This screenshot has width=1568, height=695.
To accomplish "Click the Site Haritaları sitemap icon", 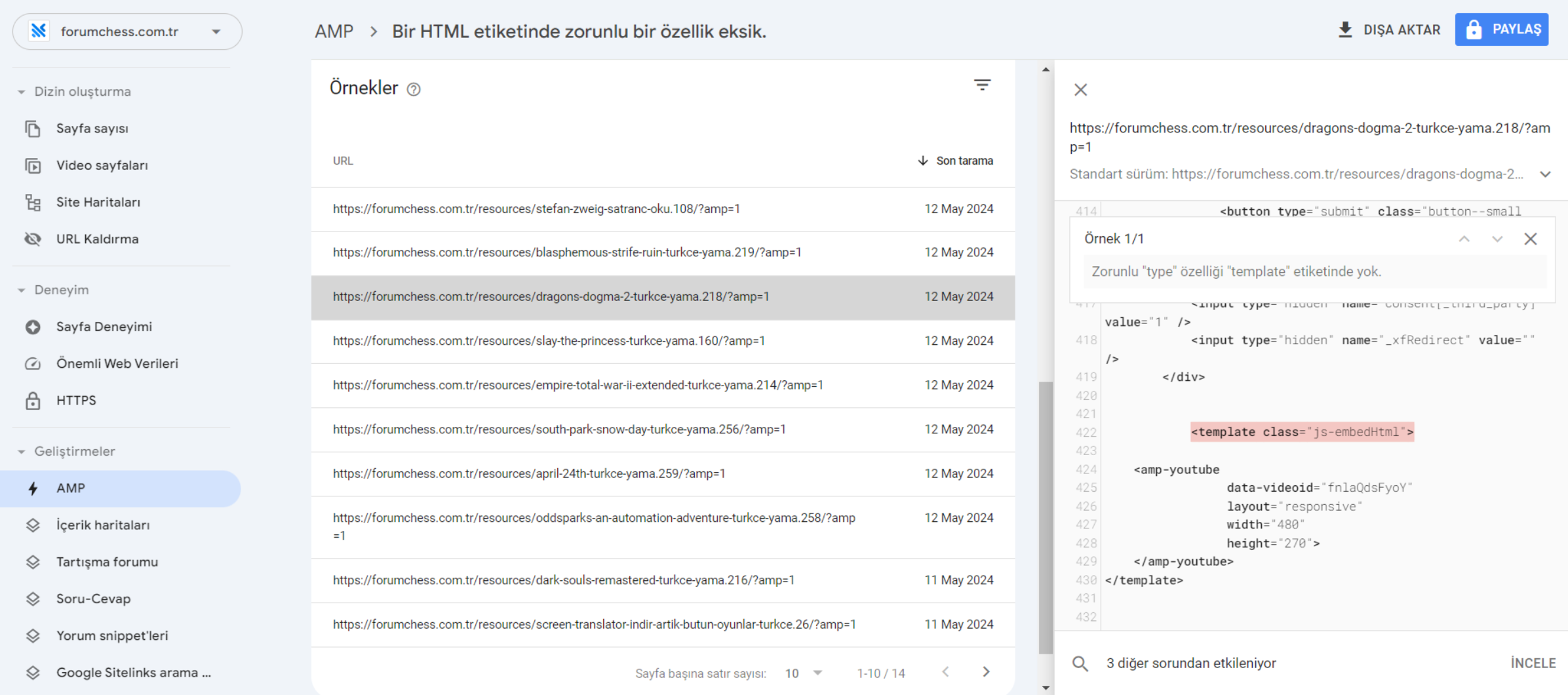I will pos(33,202).
